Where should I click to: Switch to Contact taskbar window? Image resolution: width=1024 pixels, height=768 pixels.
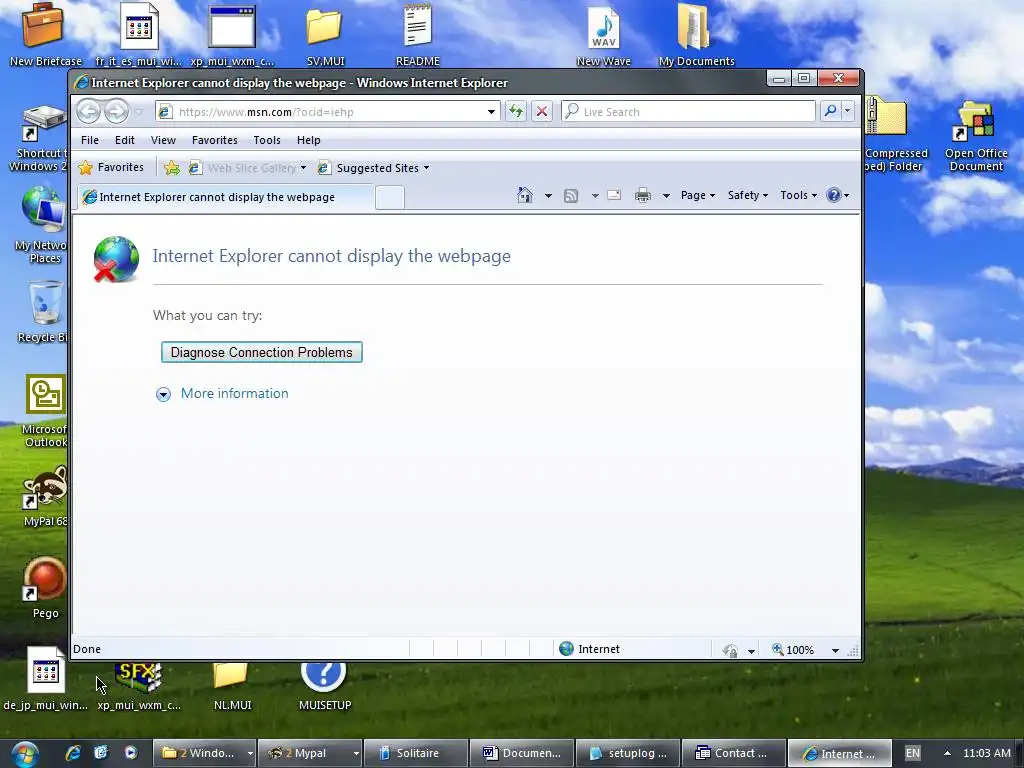733,754
